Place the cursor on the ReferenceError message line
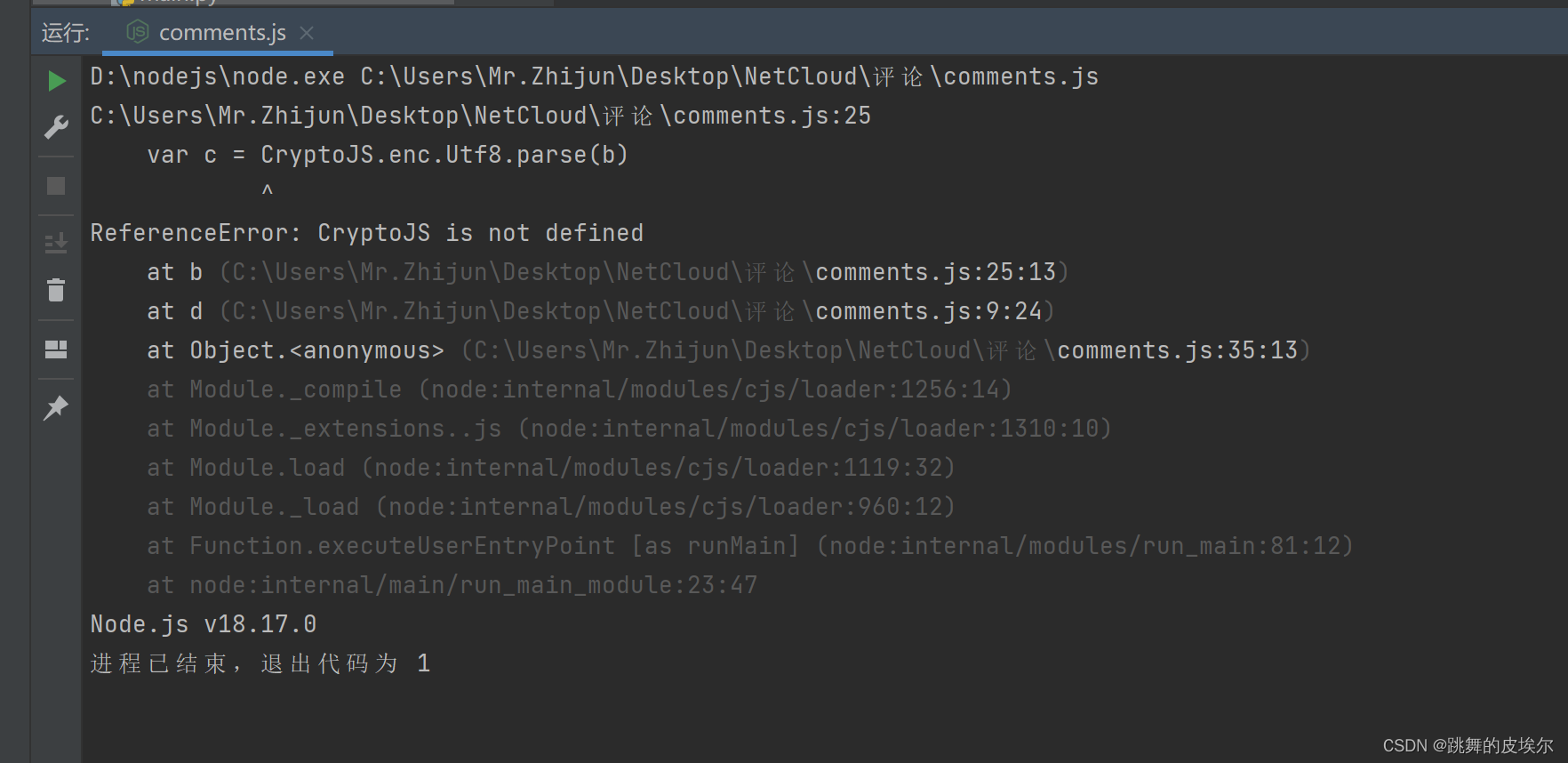Viewport: 1568px width, 763px height. tap(367, 233)
